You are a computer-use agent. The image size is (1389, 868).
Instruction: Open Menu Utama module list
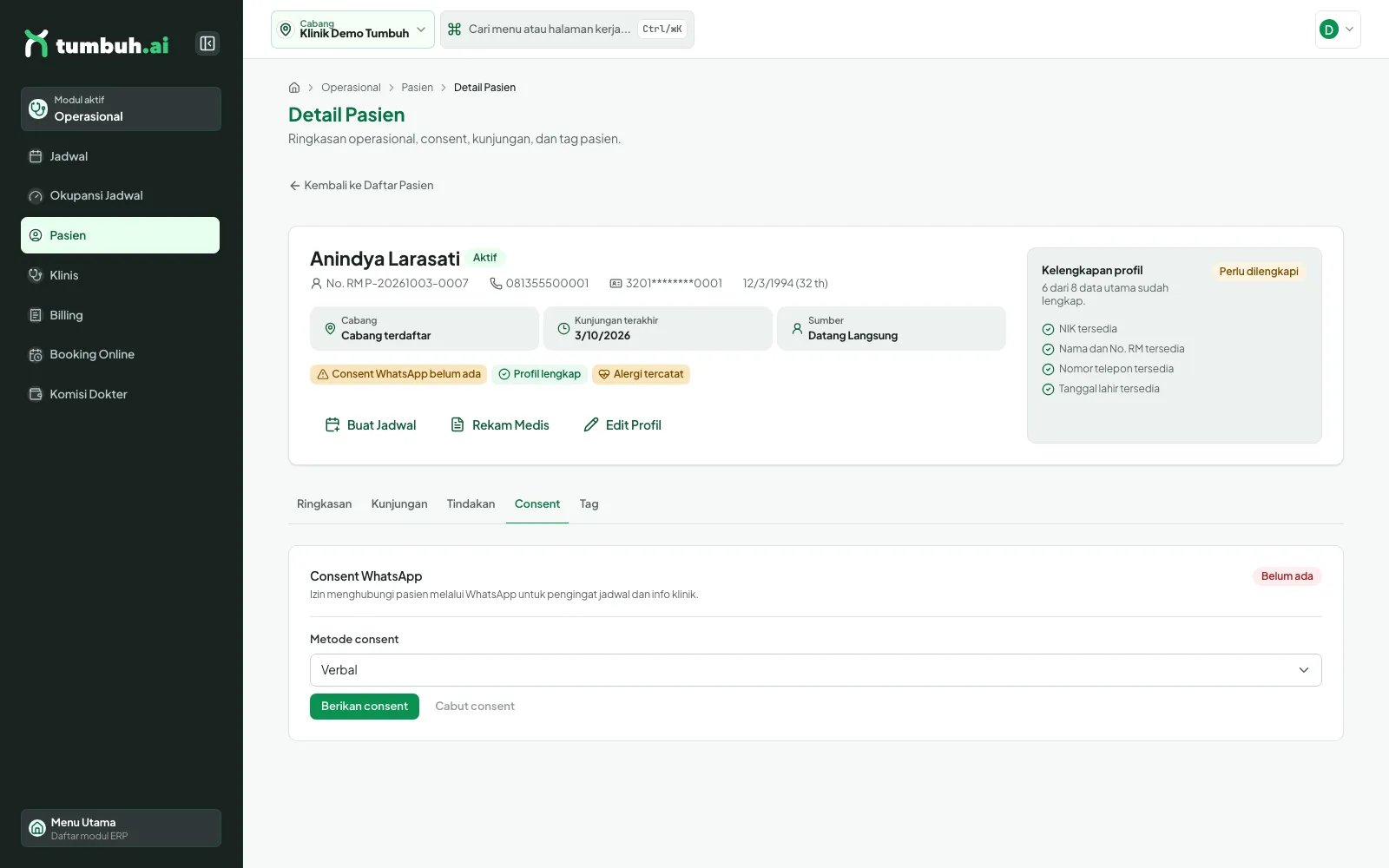121,828
